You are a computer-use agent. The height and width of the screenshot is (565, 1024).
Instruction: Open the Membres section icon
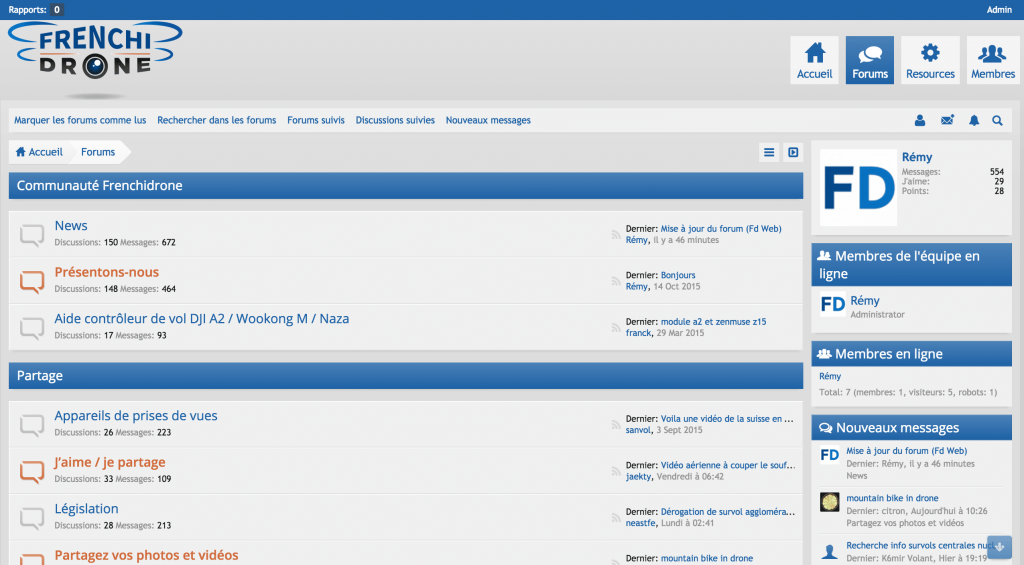pos(992,61)
